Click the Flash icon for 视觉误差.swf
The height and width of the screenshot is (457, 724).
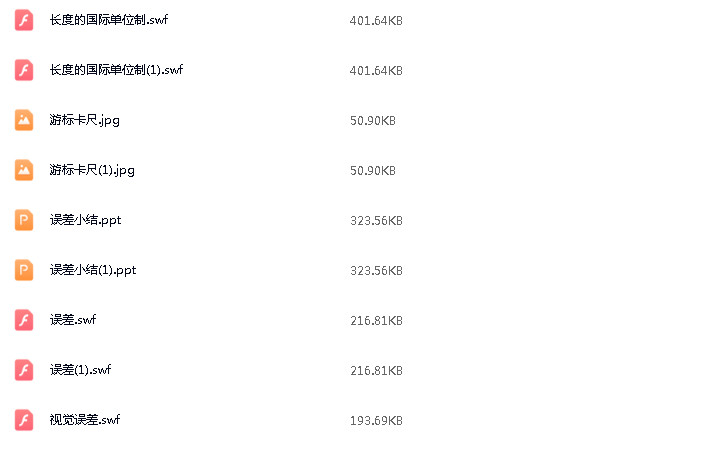pyautogui.click(x=24, y=420)
